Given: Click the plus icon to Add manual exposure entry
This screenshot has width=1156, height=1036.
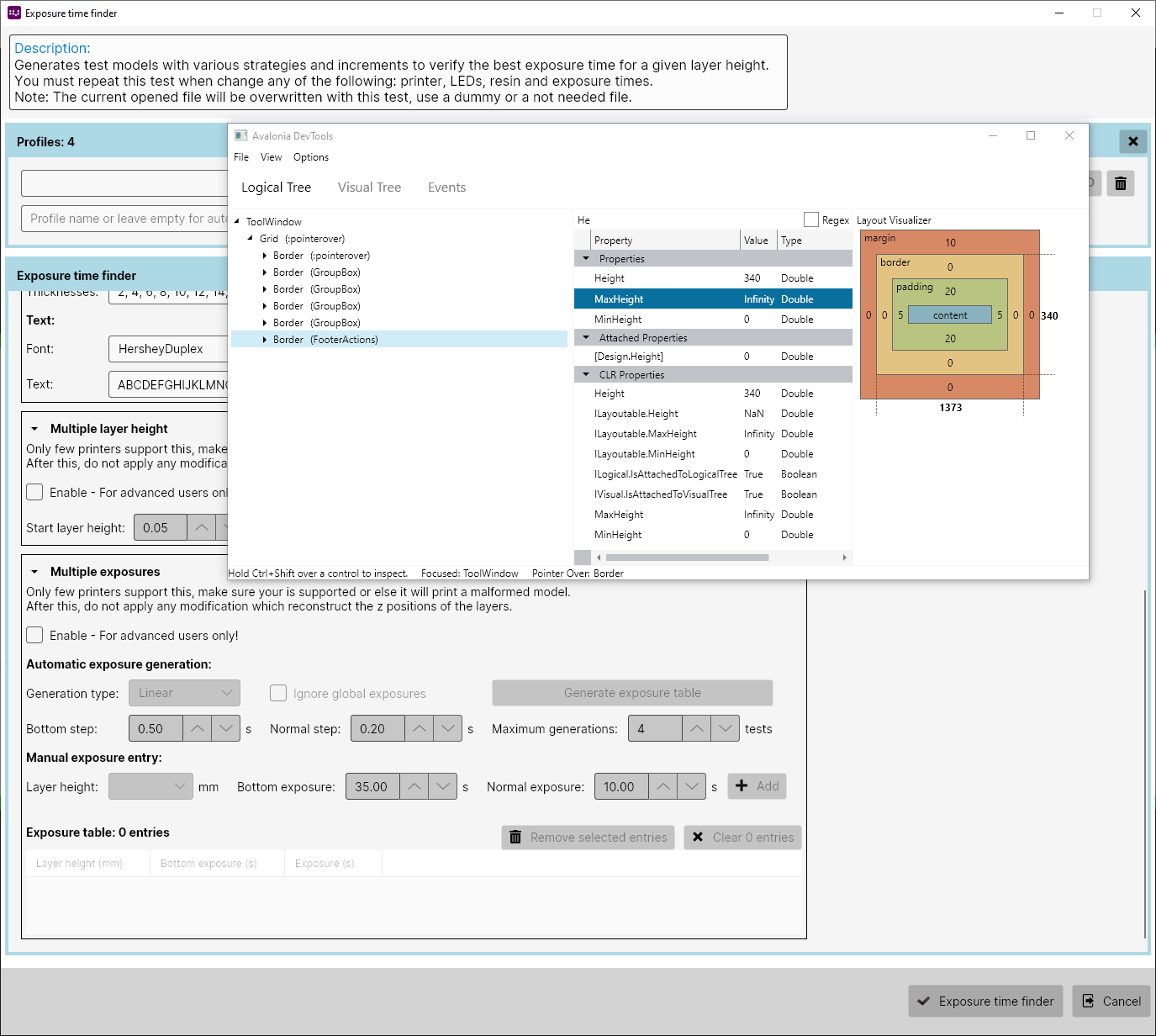Looking at the screenshot, I should pyautogui.click(x=741, y=785).
